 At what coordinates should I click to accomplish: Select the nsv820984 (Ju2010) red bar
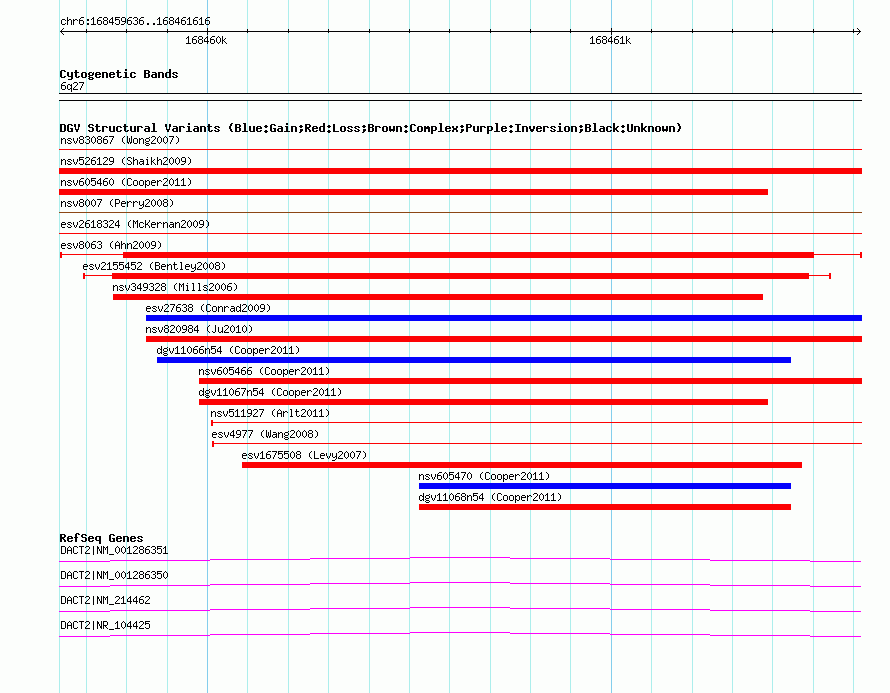pyautogui.click(x=503, y=339)
